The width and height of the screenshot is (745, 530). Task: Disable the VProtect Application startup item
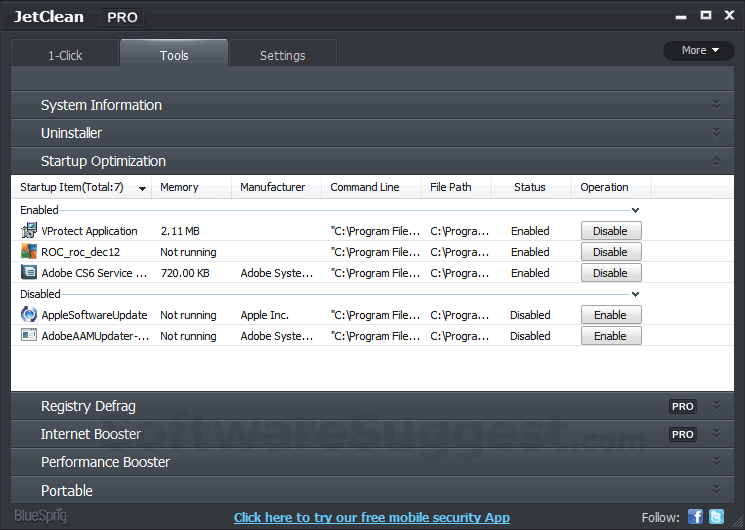610,231
